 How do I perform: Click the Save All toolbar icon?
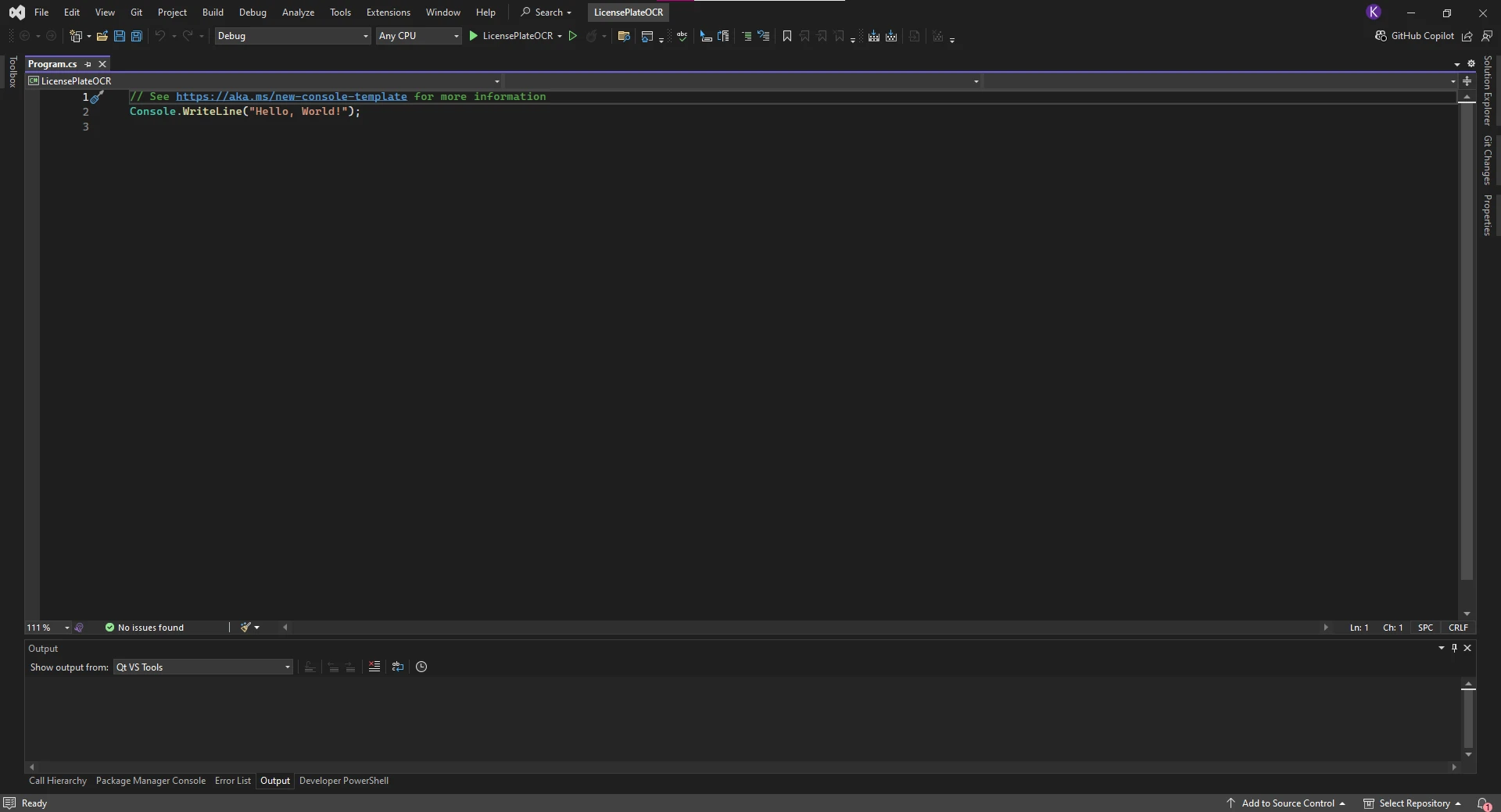tap(137, 36)
